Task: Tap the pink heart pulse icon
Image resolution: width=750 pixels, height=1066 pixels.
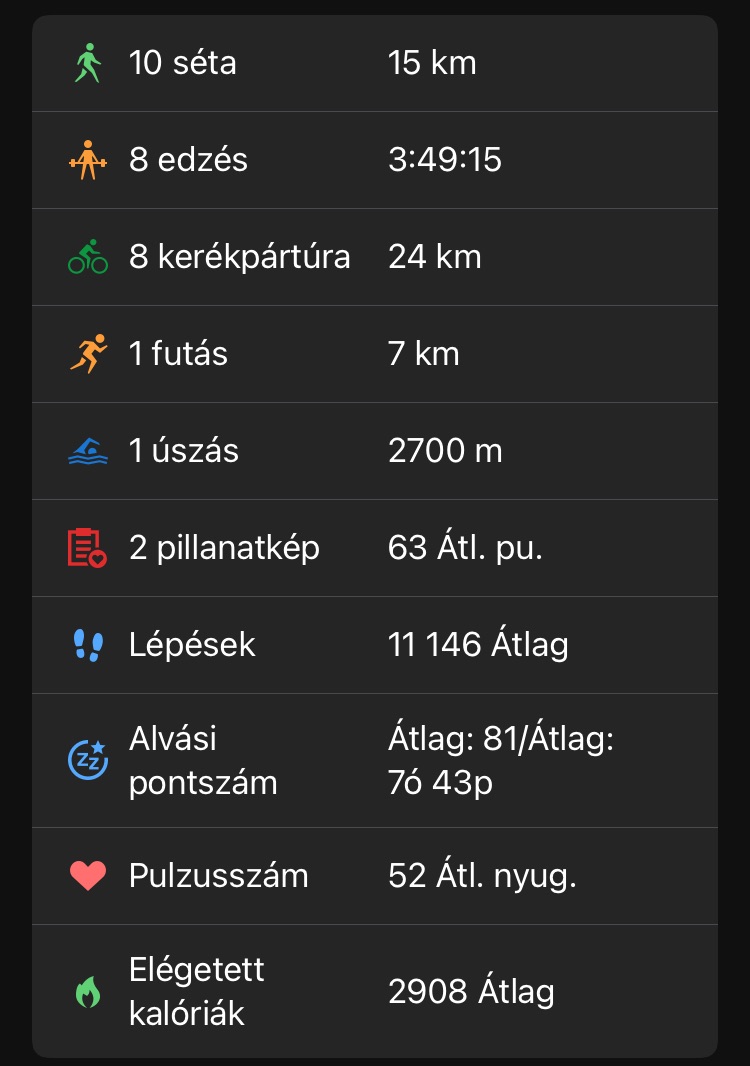Action: click(x=88, y=876)
